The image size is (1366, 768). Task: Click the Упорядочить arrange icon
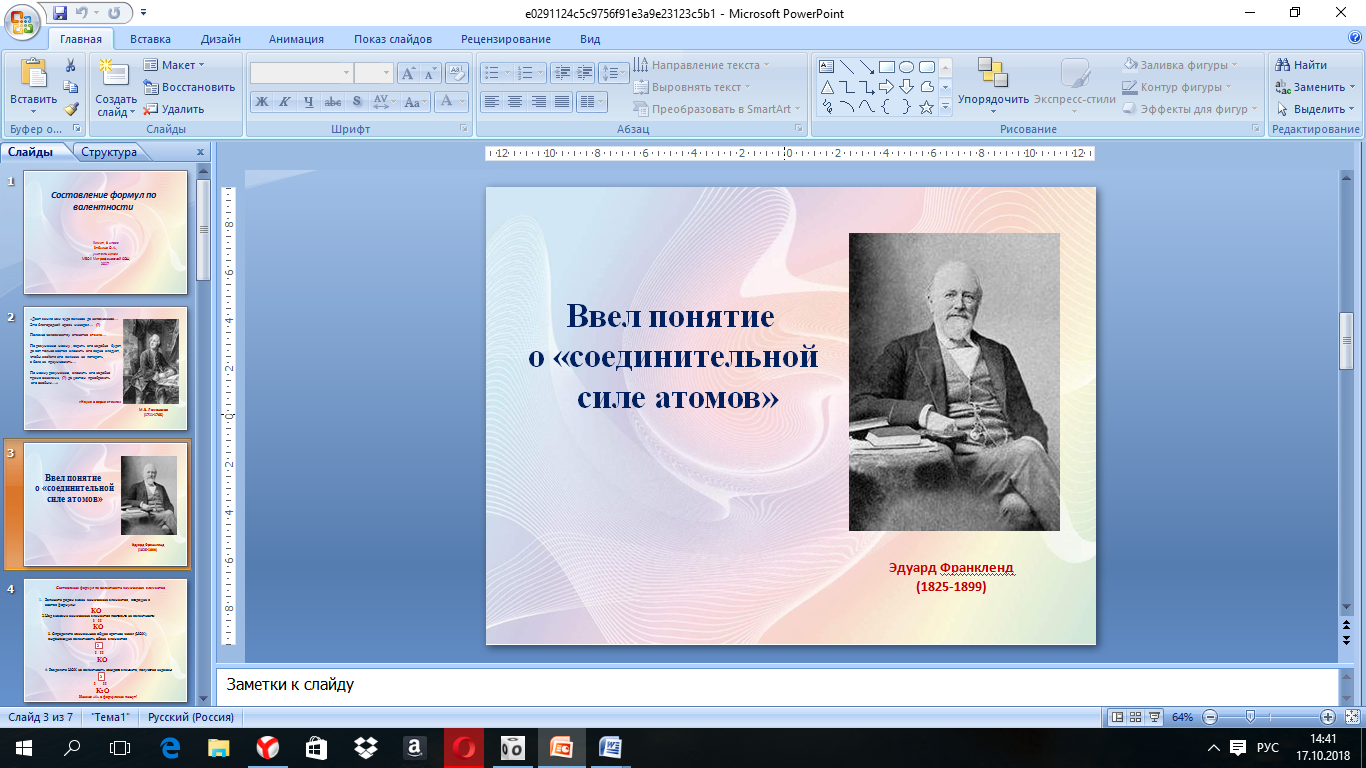click(993, 73)
